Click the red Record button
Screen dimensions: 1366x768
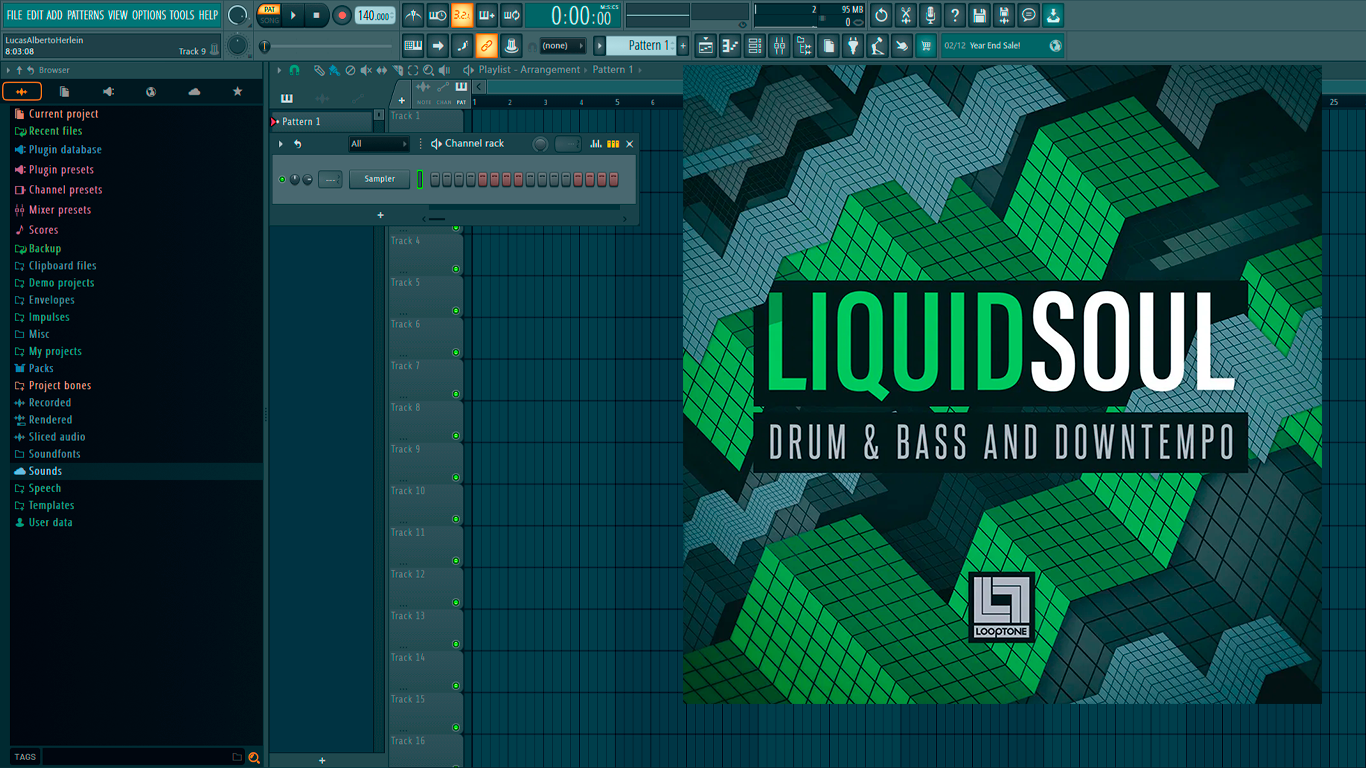[x=341, y=15]
